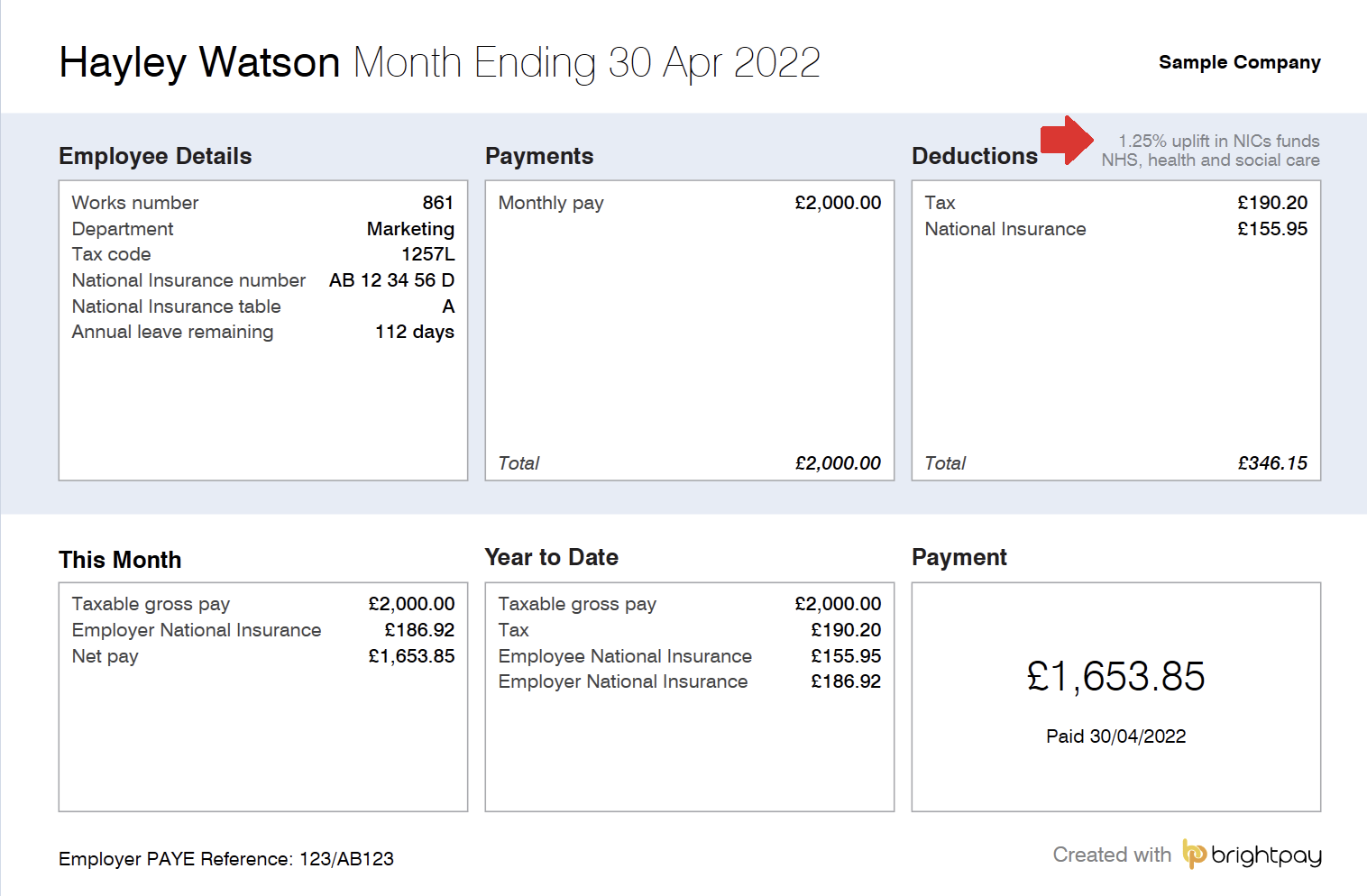Screen dimensions: 1367x896
Task: Select the Tax code 1257L
Action: pyautogui.click(x=428, y=254)
